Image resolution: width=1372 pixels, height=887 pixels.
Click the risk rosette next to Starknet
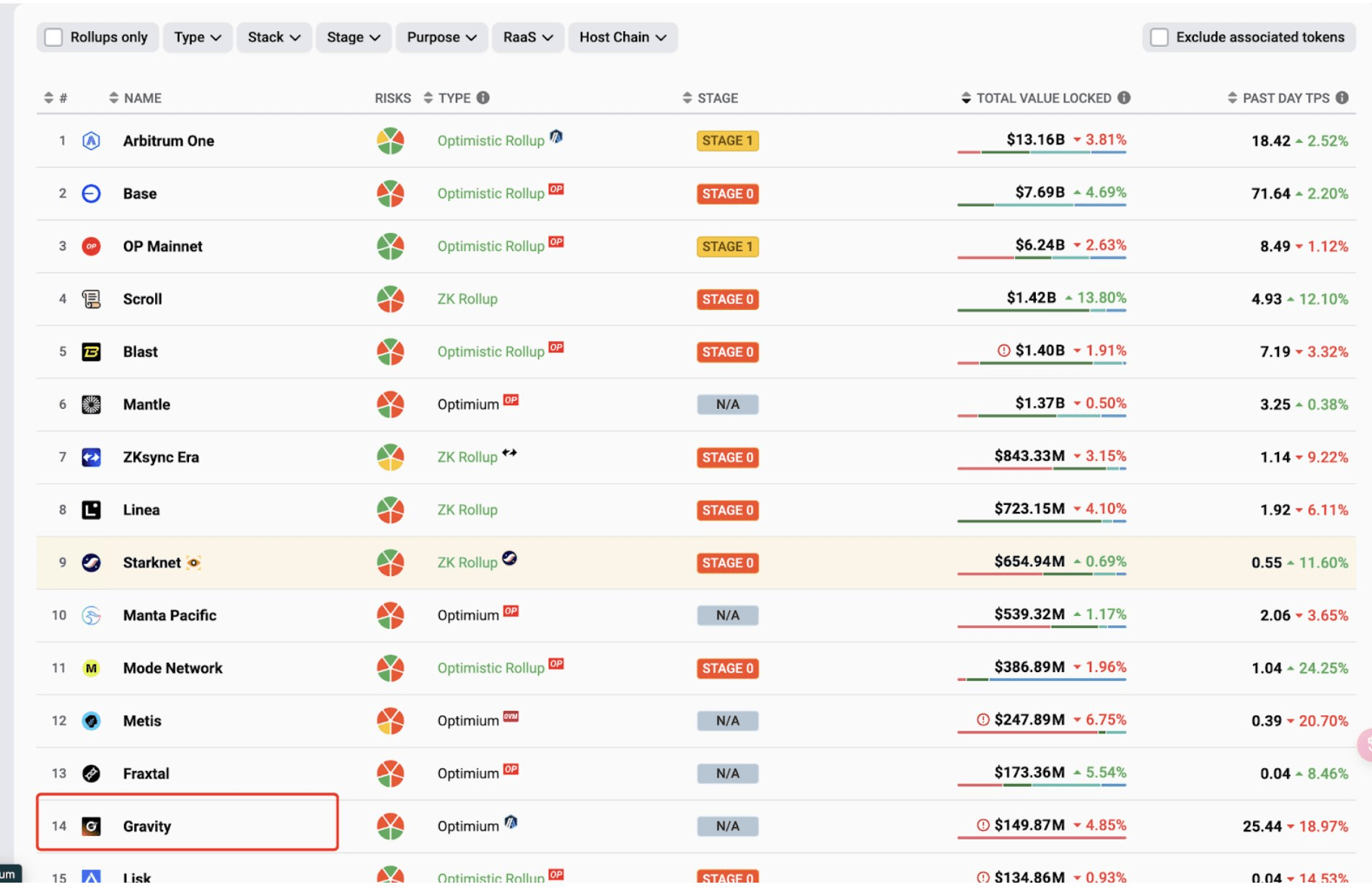pos(390,562)
